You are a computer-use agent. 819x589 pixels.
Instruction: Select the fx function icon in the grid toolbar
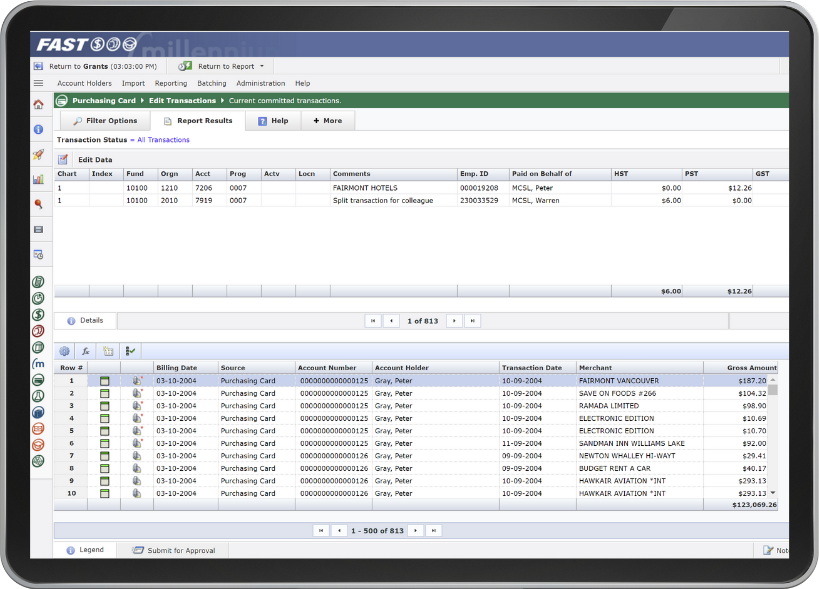[85, 351]
